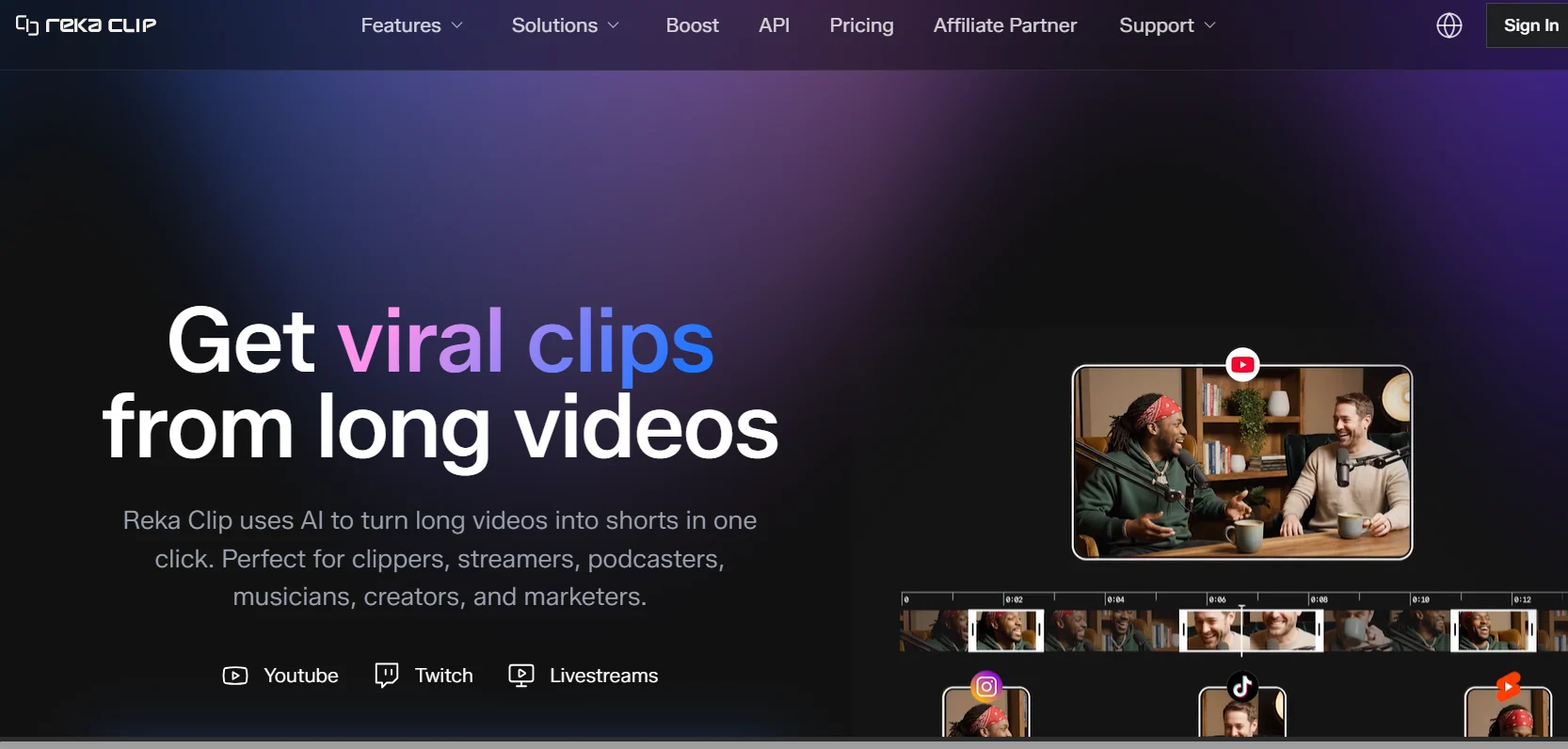Click the 0:04 timeline ruler mark
This screenshot has height=749, width=1568.
[1115, 599]
